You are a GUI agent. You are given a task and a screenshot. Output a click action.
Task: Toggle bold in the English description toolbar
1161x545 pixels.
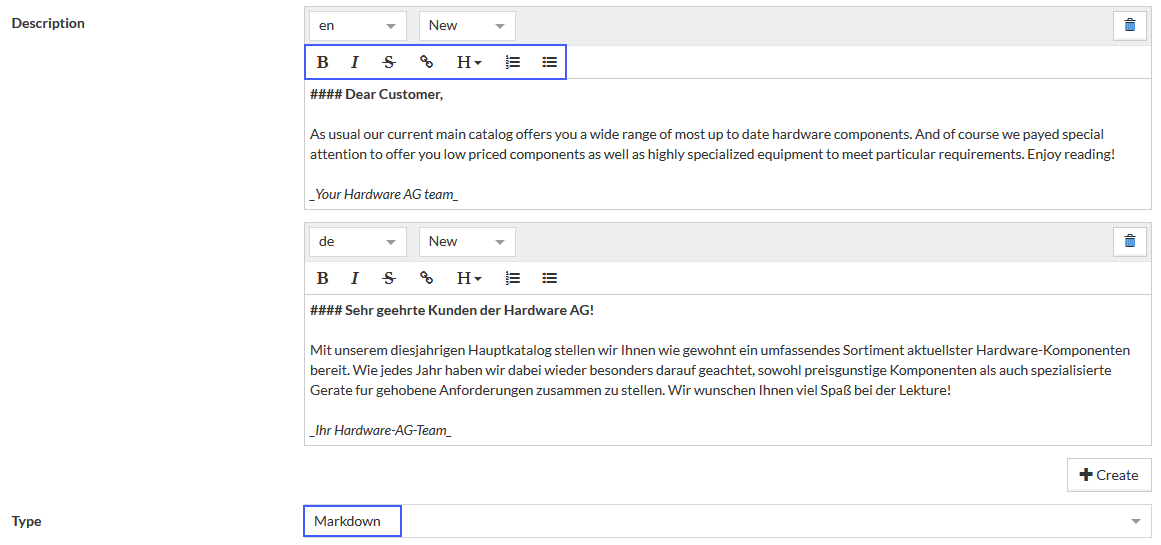click(322, 62)
